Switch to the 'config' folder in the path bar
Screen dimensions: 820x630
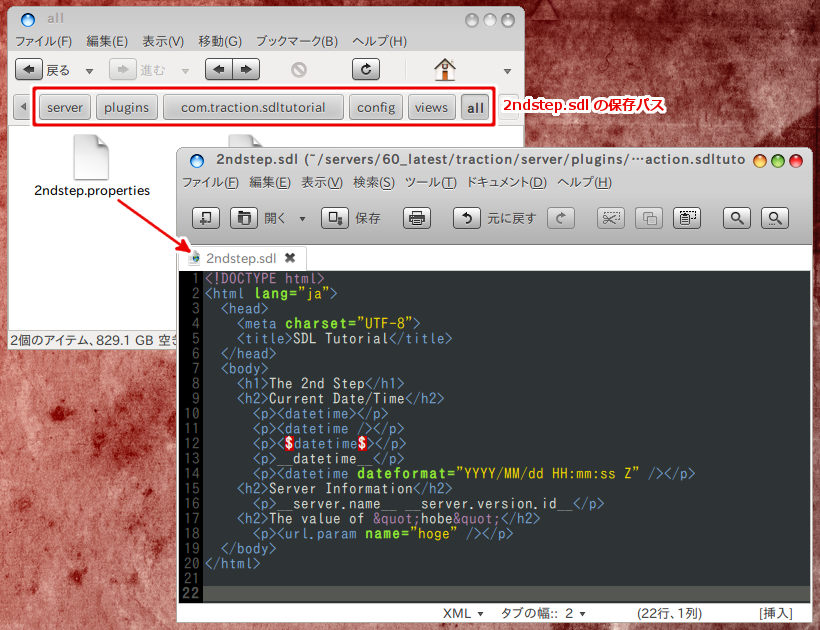pos(376,107)
